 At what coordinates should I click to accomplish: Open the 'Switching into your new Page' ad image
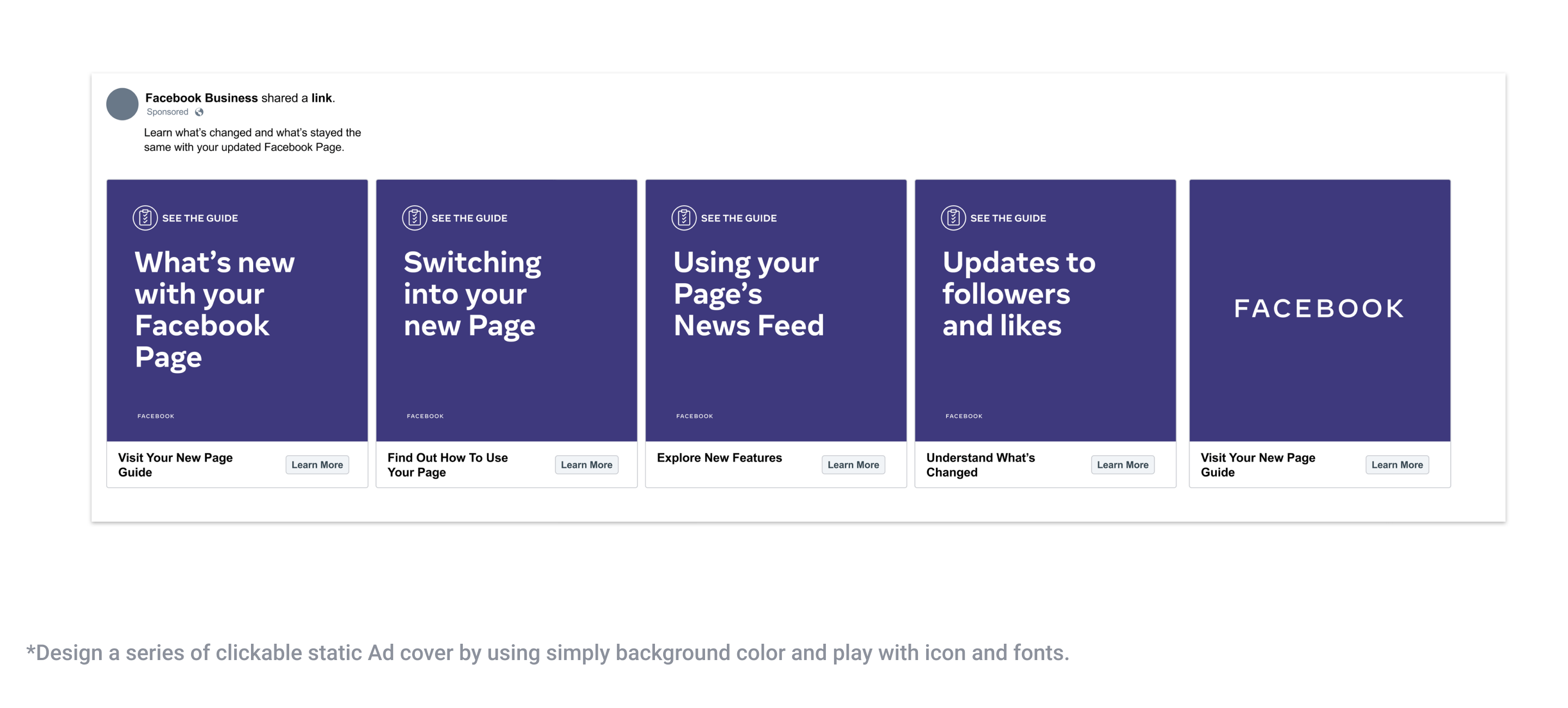tap(506, 310)
